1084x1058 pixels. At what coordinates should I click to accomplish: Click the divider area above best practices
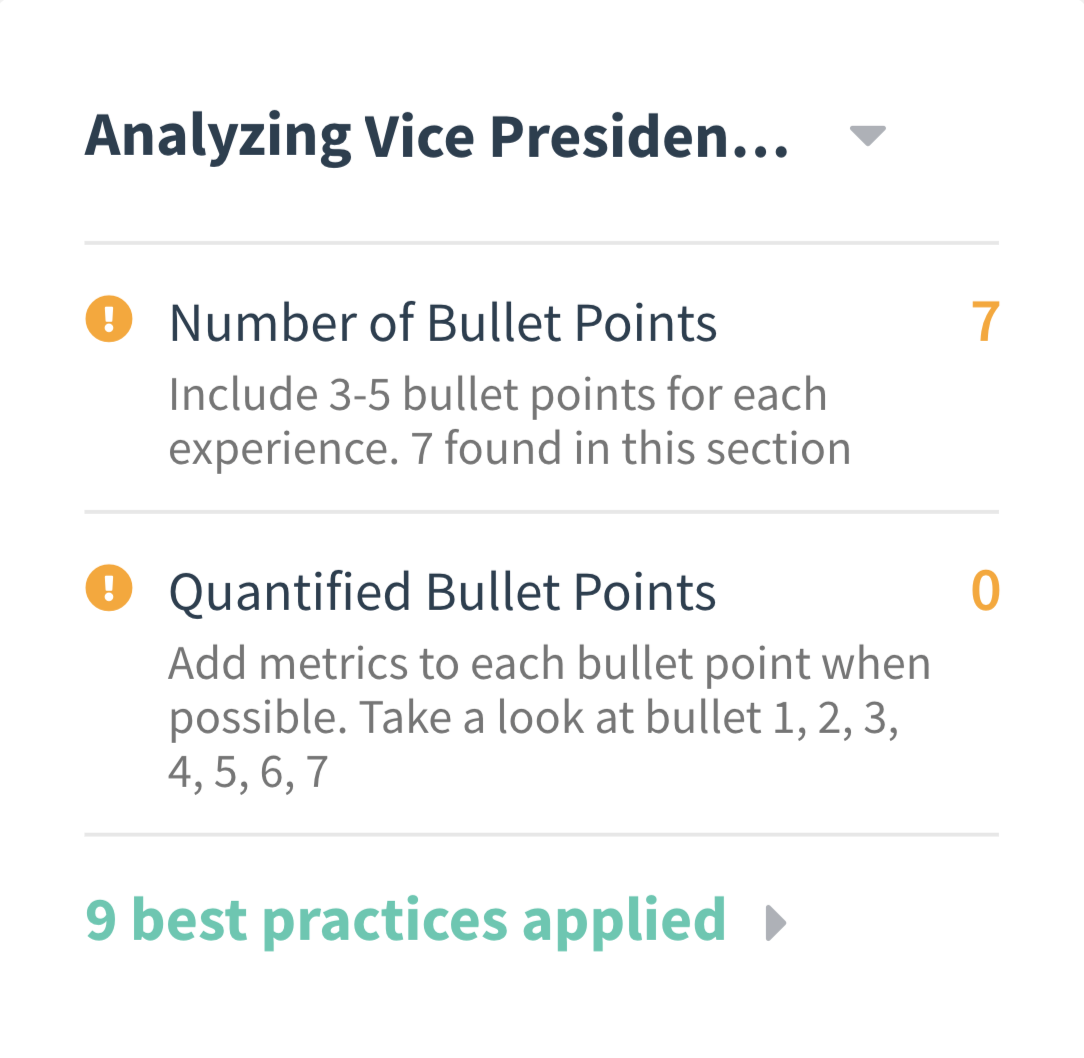click(542, 833)
